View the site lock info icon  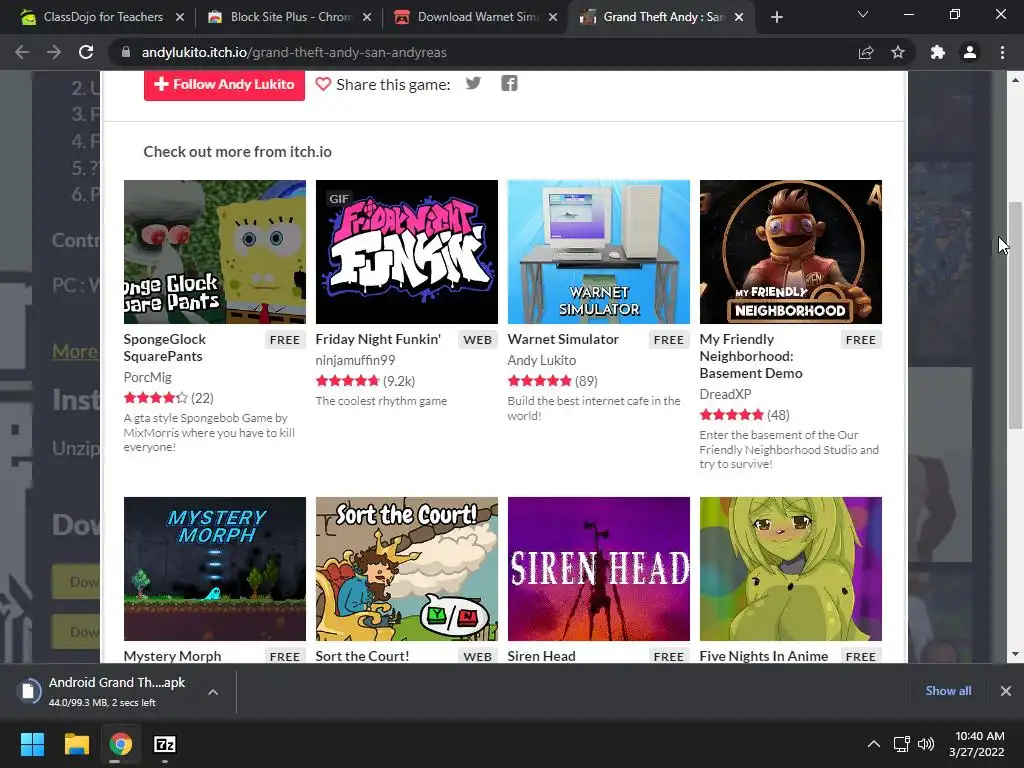pyautogui.click(x=126, y=52)
